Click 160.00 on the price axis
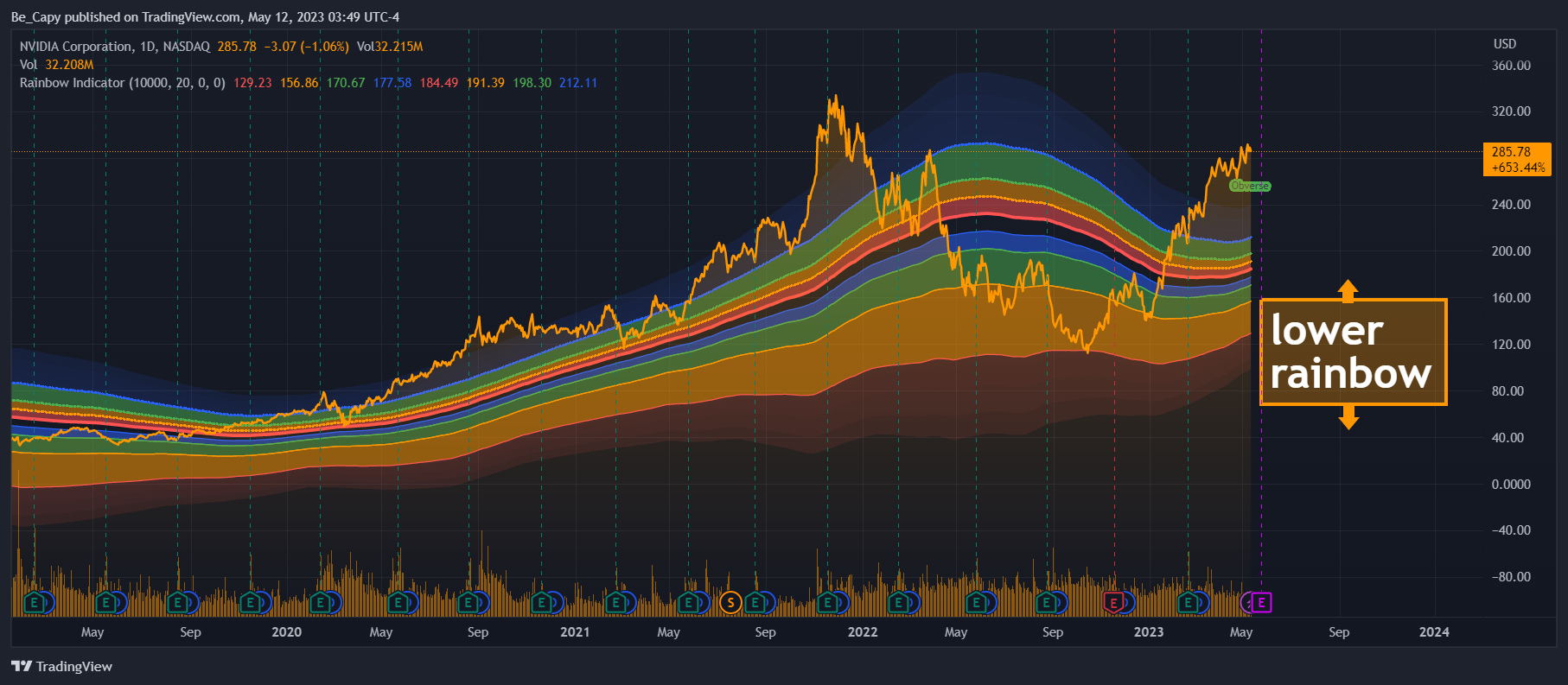Viewport: 1568px width, 685px height. pos(1511,298)
